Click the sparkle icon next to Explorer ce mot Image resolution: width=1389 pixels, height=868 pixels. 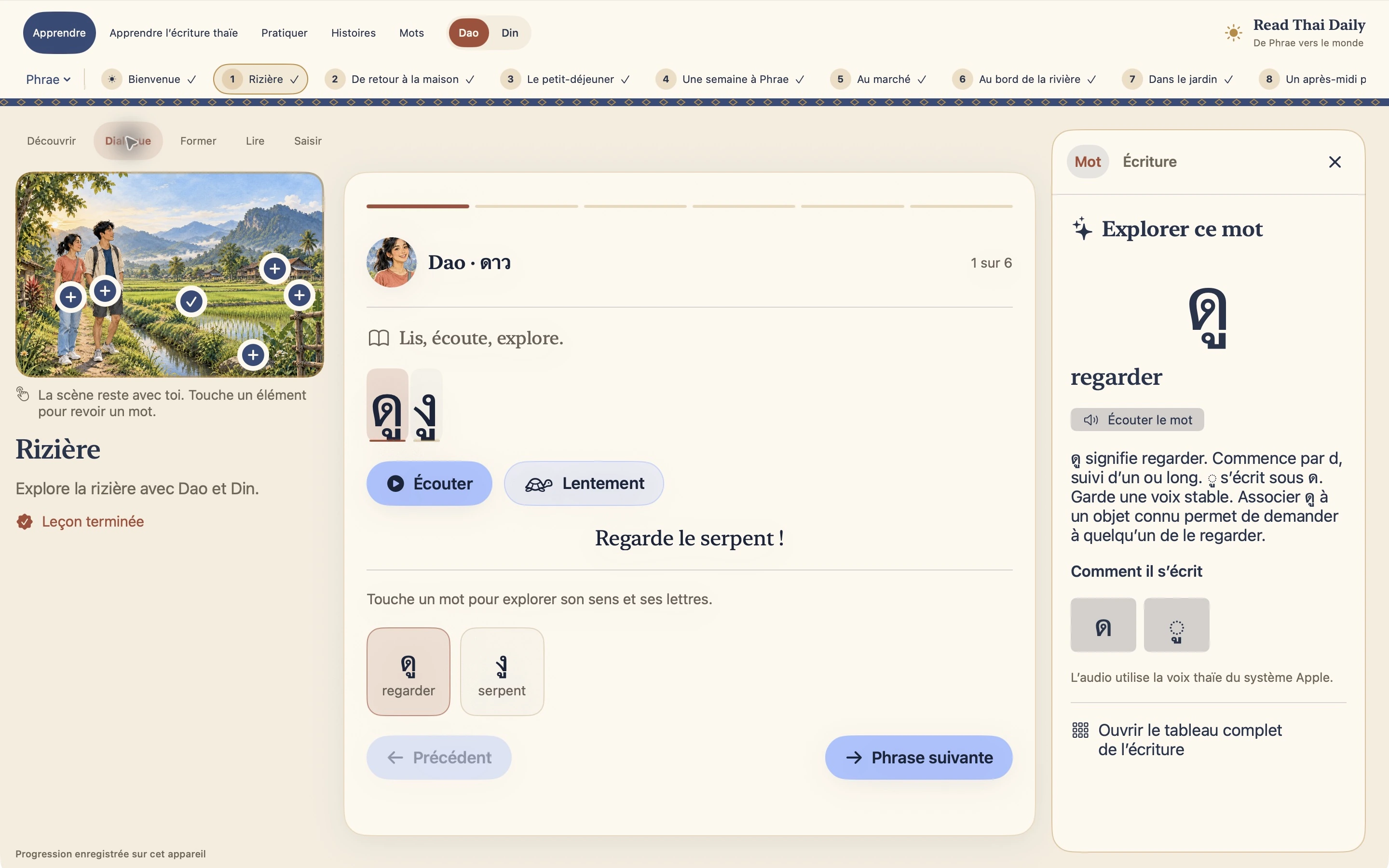1082,229
